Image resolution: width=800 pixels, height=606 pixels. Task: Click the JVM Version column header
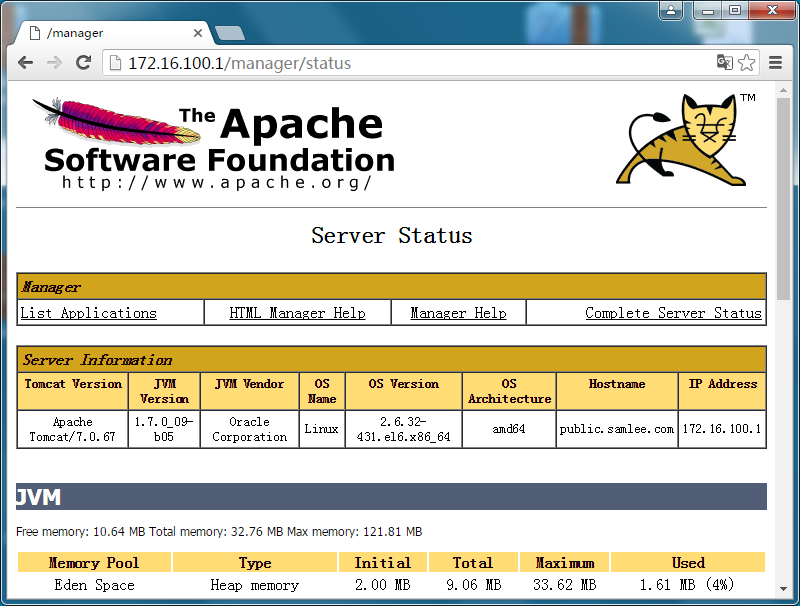pyautogui.click(x=164, y=391)
